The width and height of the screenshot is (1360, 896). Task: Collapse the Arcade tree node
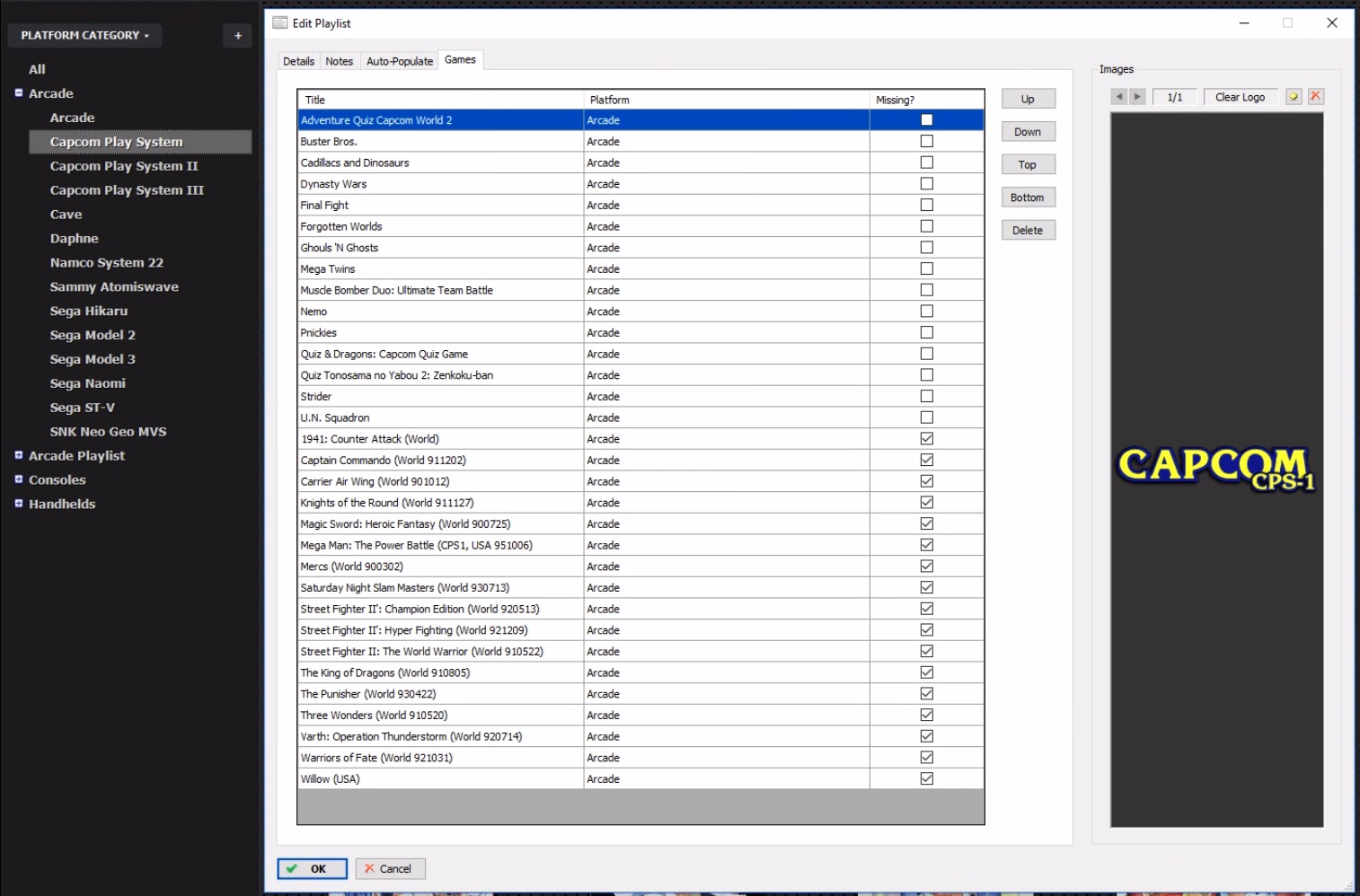click(19, 92)
